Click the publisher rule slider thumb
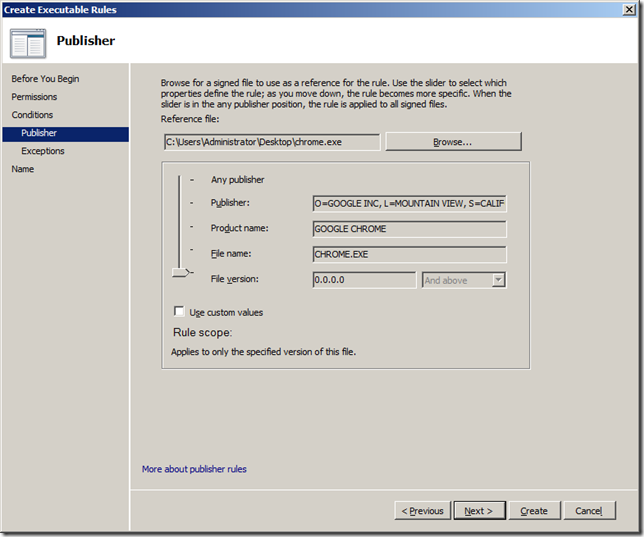The image size is (644, 537). [181, 271]
